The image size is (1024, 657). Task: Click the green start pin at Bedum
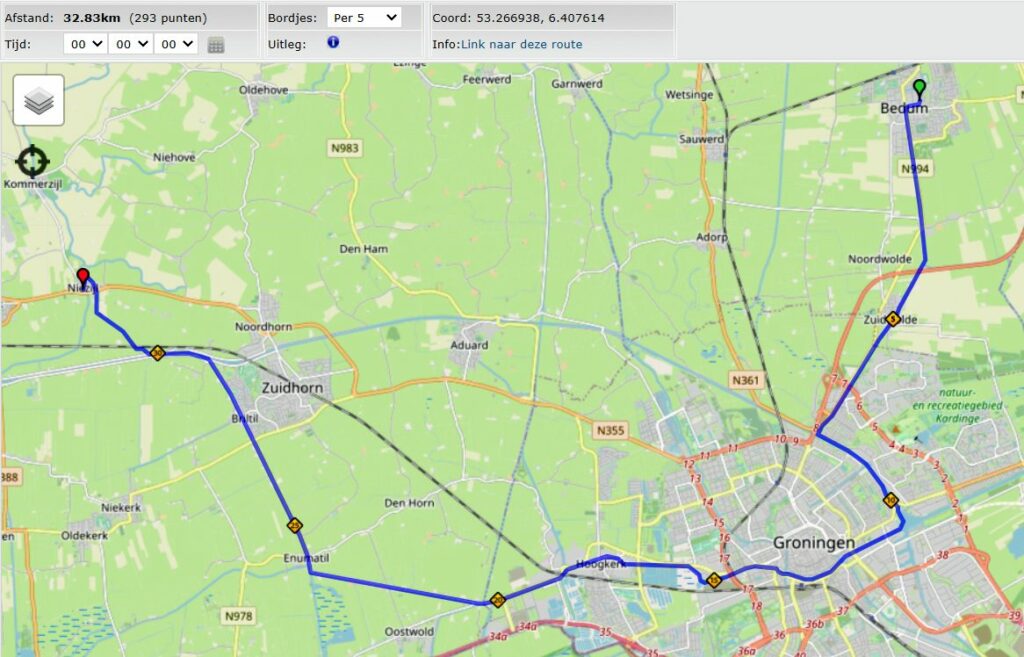(x=920, y=90)
